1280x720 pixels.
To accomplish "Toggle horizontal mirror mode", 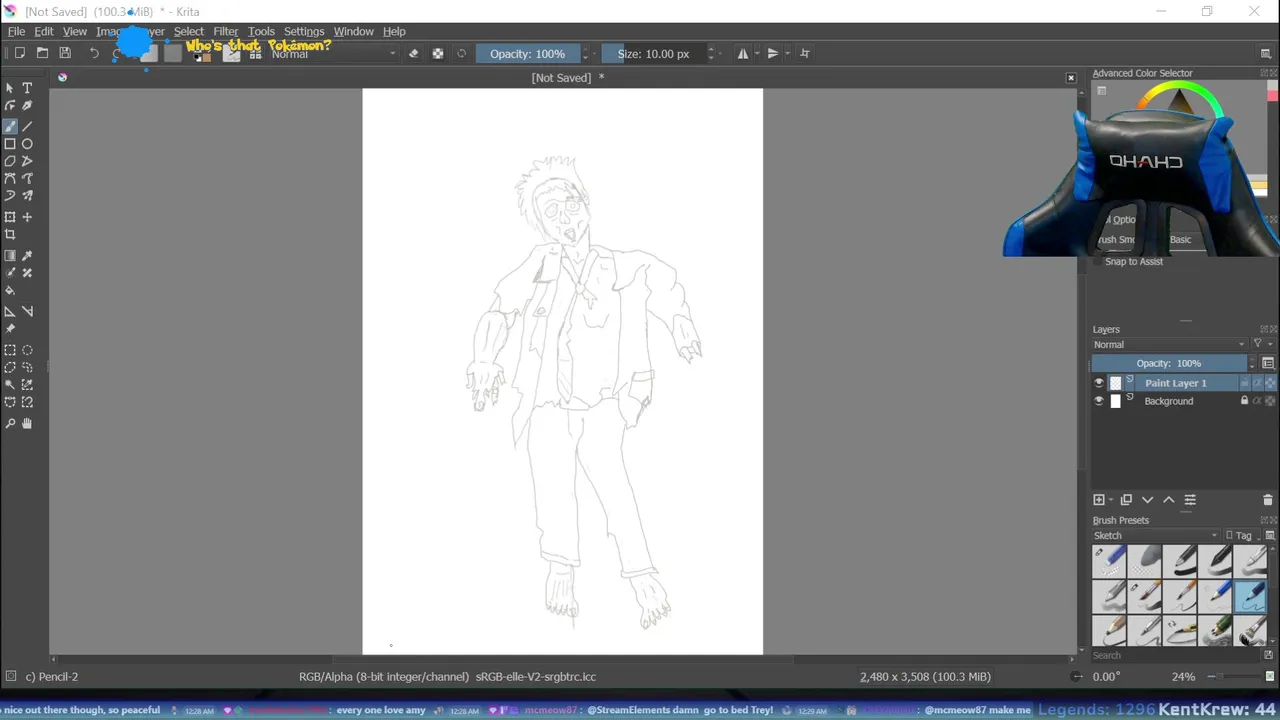I will click(743, 53).
